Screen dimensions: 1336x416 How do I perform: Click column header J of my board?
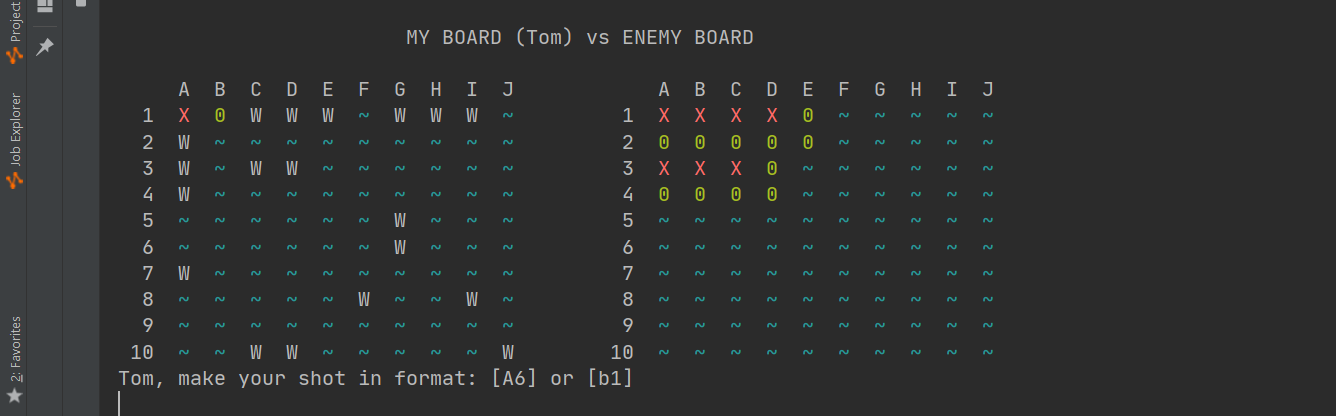coord(508,90)
